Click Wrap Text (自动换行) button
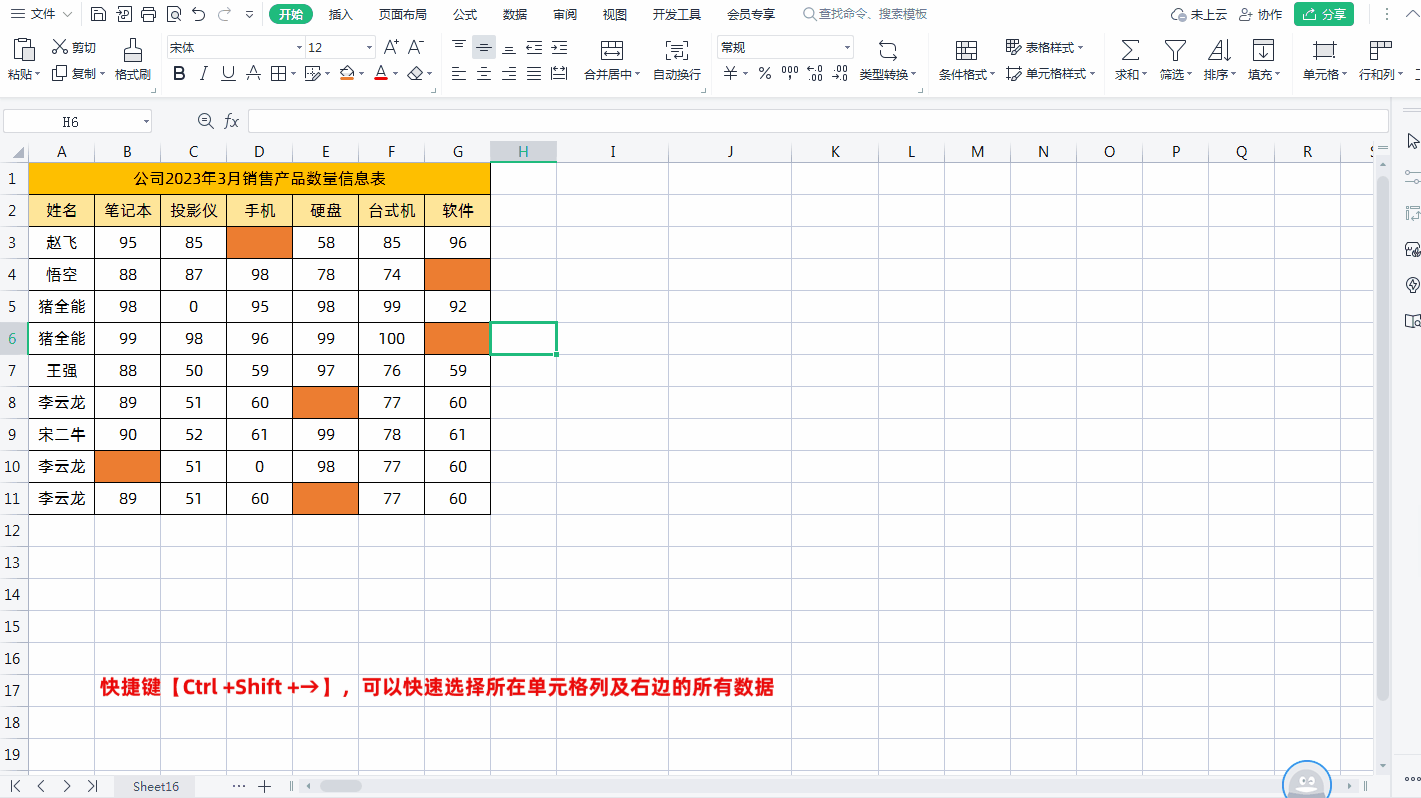The image size is (1421, 798). (x=677, y=59)
